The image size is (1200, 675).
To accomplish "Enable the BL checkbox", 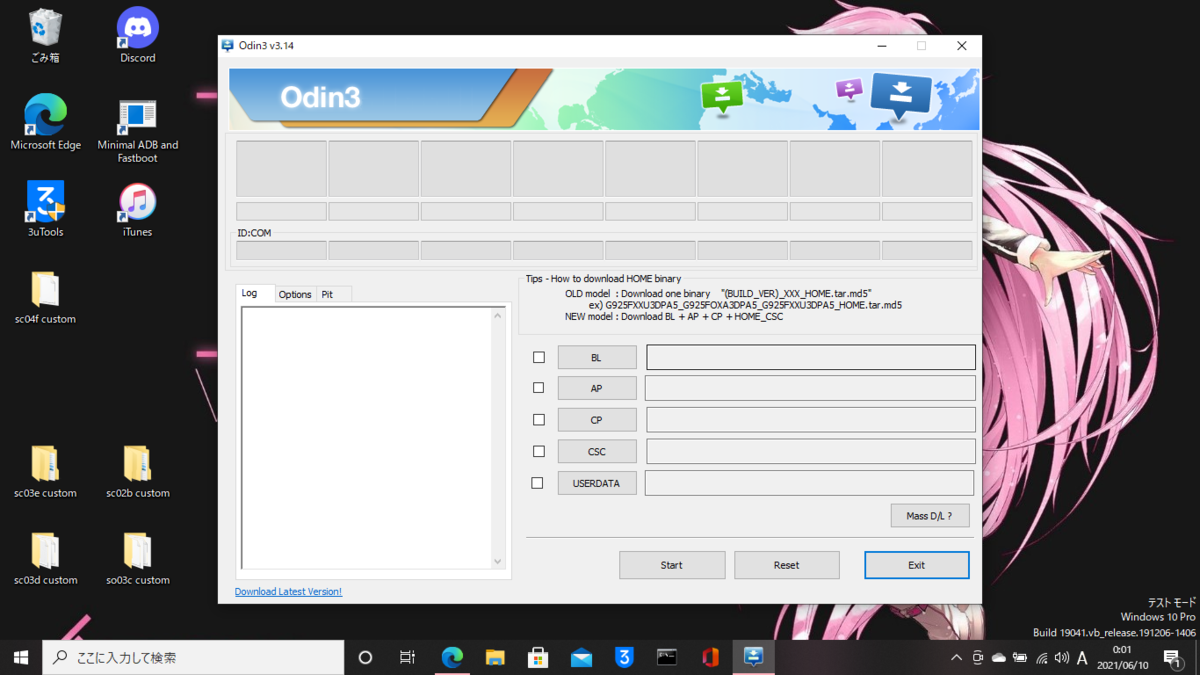I will [539, 357].
